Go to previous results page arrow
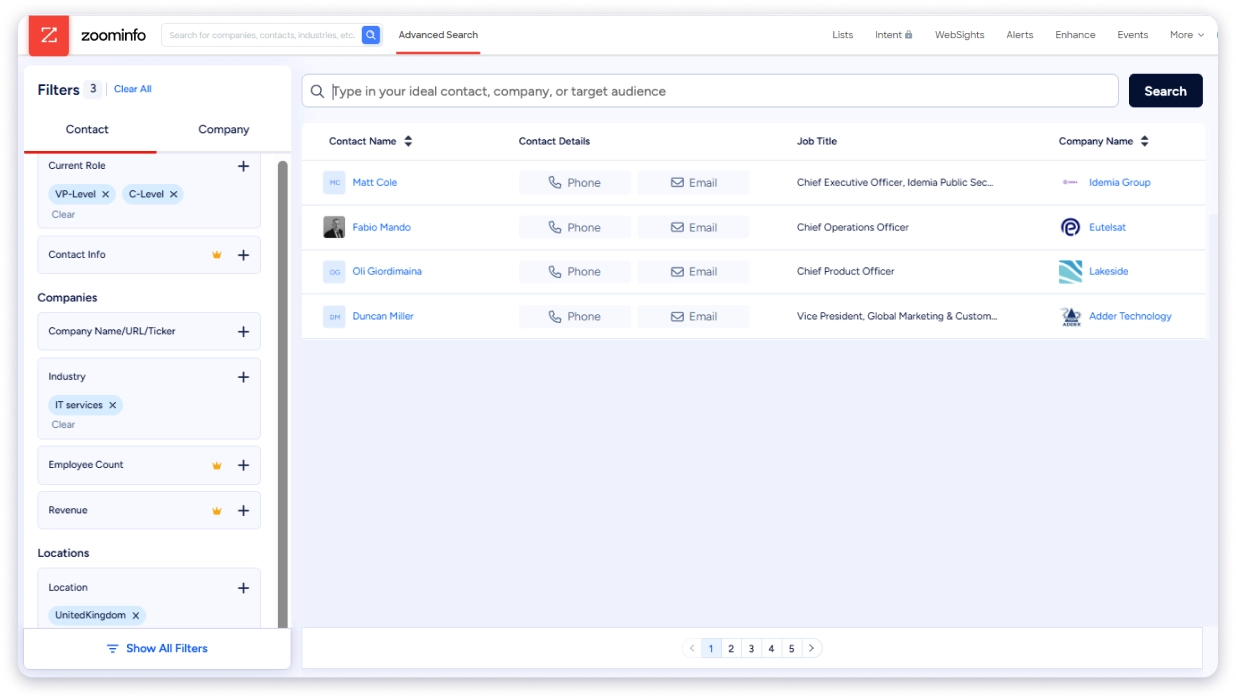Viewport: 1236px width, 699px height. 692,649
